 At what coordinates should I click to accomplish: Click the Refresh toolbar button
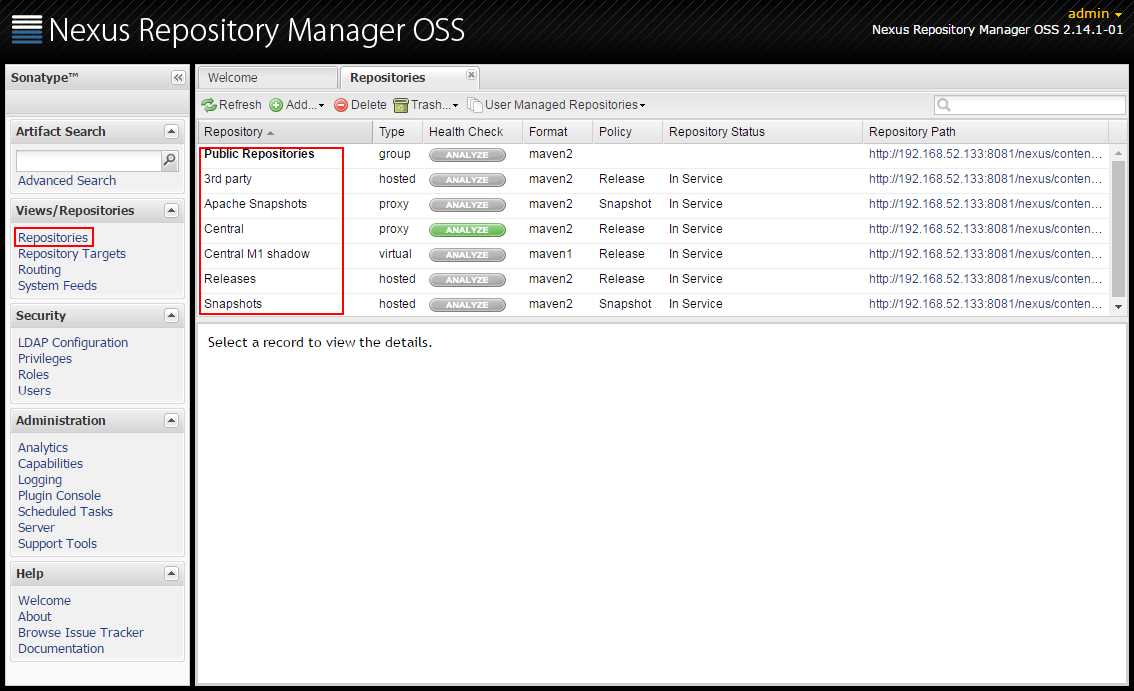pos(231,105)
